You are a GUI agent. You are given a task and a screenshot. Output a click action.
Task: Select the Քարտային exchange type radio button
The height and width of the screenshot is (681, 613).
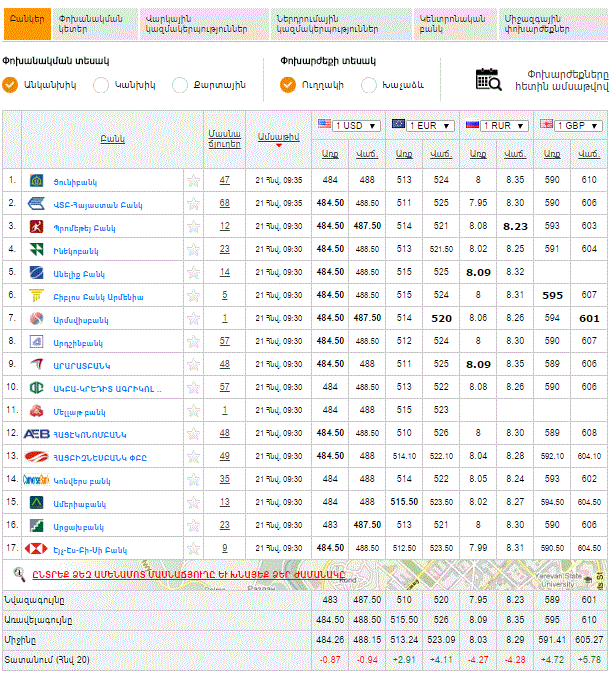pyautogui.click(x=180, y=85)
